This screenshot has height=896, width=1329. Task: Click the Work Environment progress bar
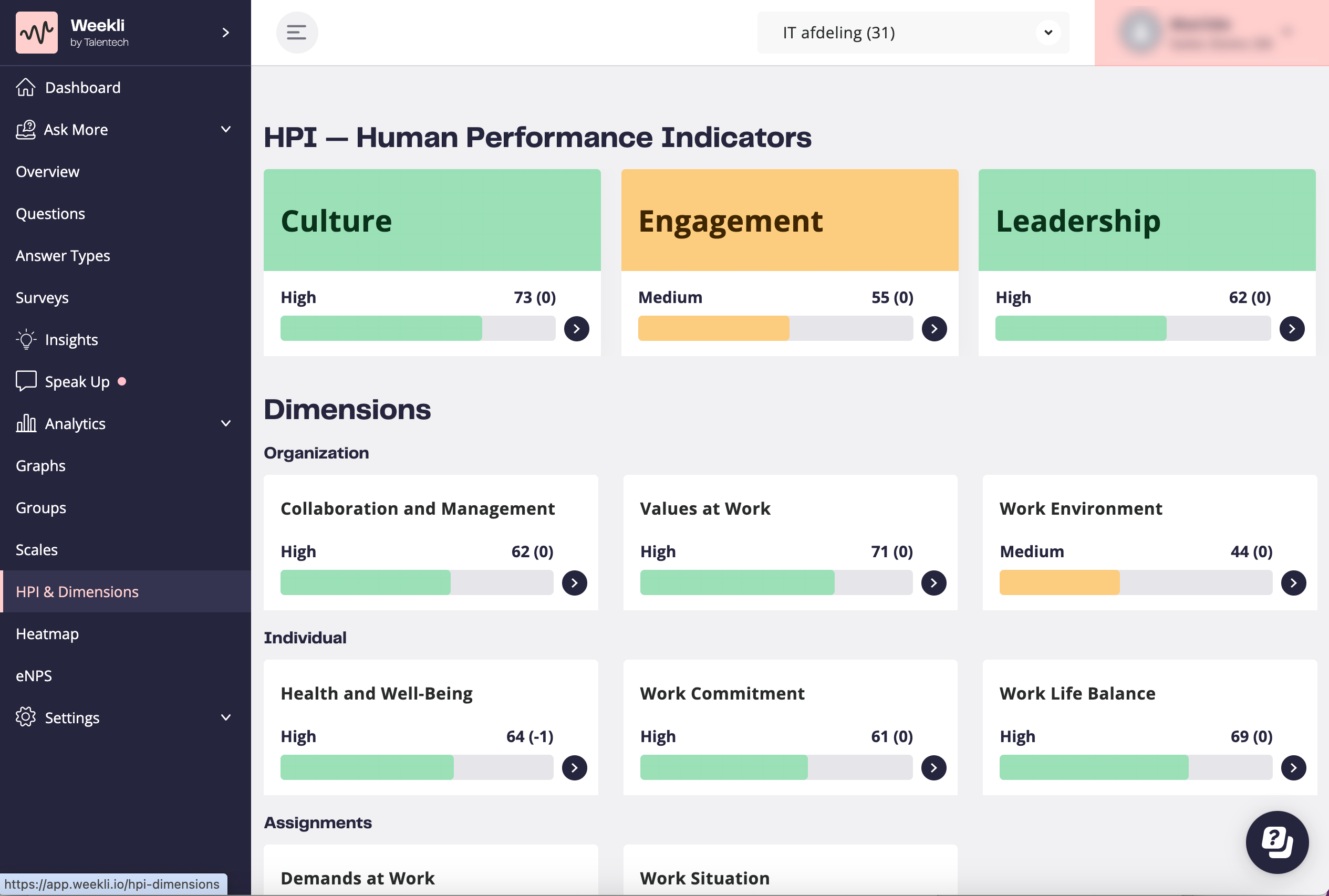[x=1136, y=583]
